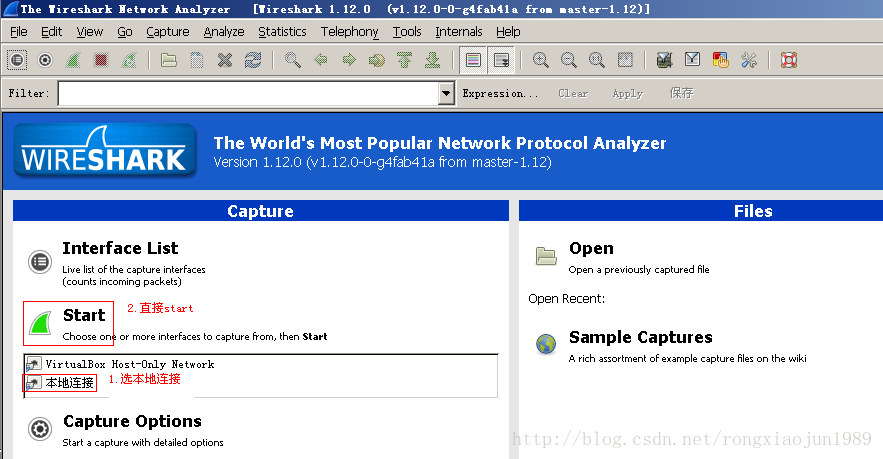Open coloring rules toolbar icon
883x459 pixels.
click(x=720, y=60)
